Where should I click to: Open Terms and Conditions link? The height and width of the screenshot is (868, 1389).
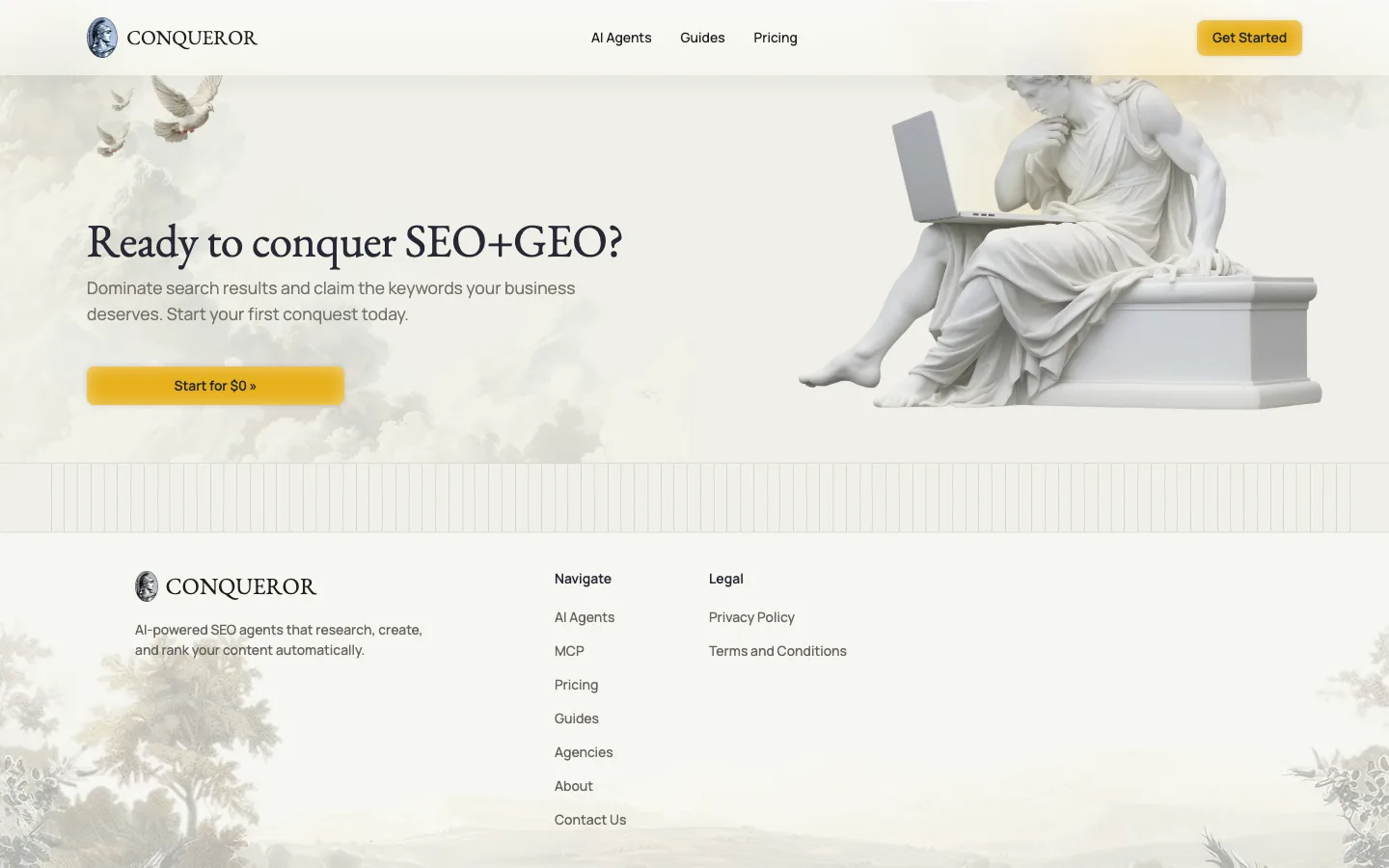[x=777, y=651]
